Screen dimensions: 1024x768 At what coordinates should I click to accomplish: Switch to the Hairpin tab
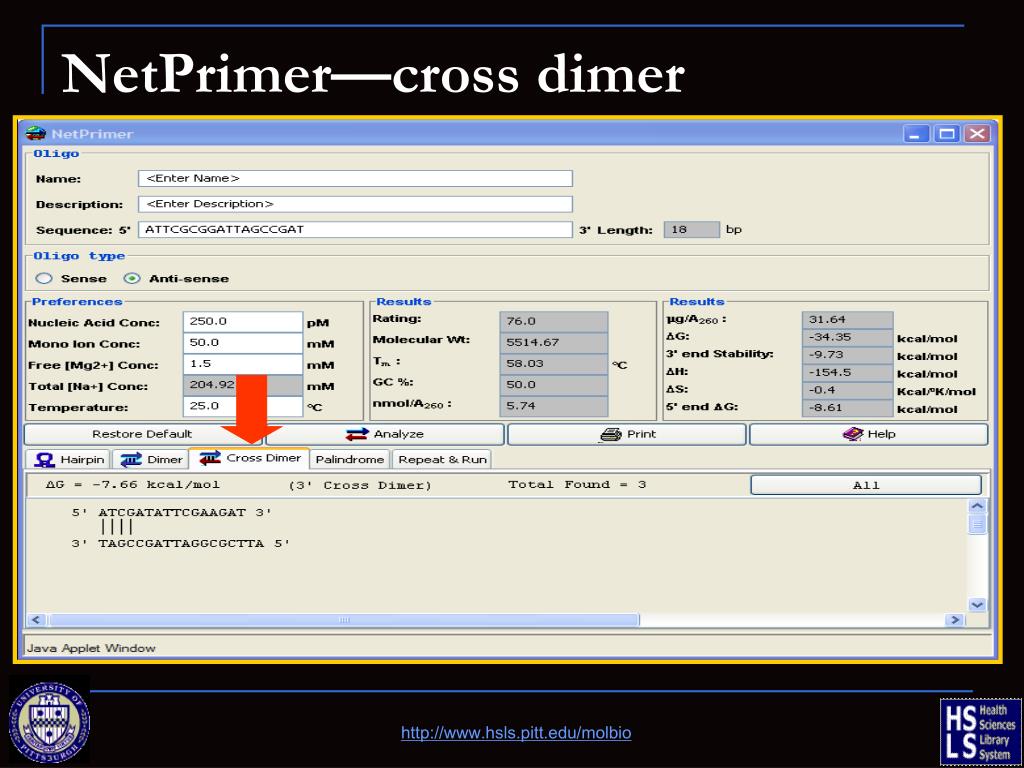pos(69,460)
